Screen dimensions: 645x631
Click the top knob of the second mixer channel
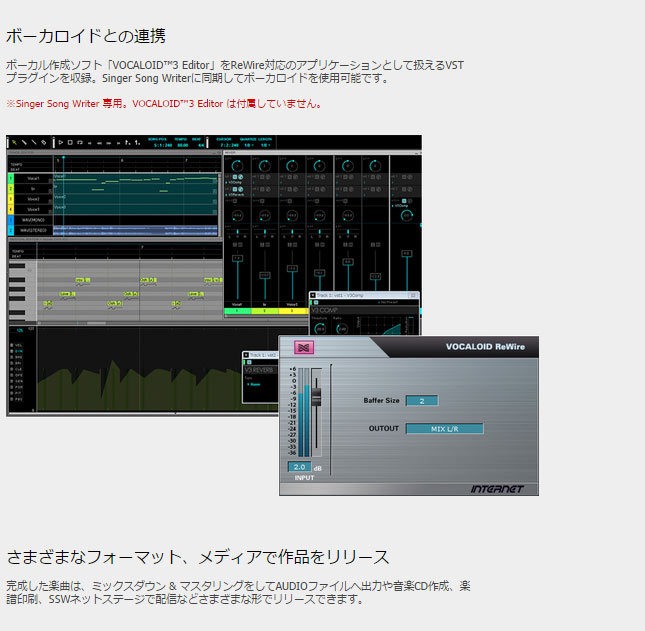264,166
